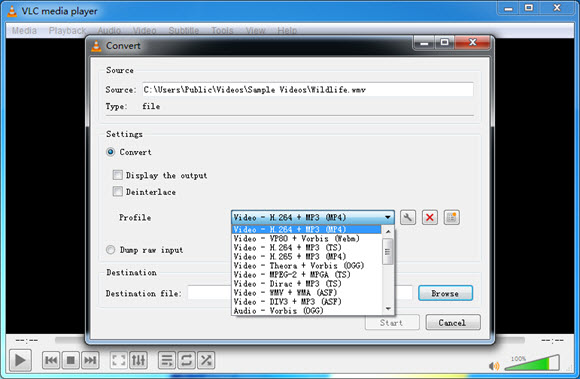The width and height of the screenshot is (580, 379).
Task: Enable Display the output checkbox
Action: point(118,175)
